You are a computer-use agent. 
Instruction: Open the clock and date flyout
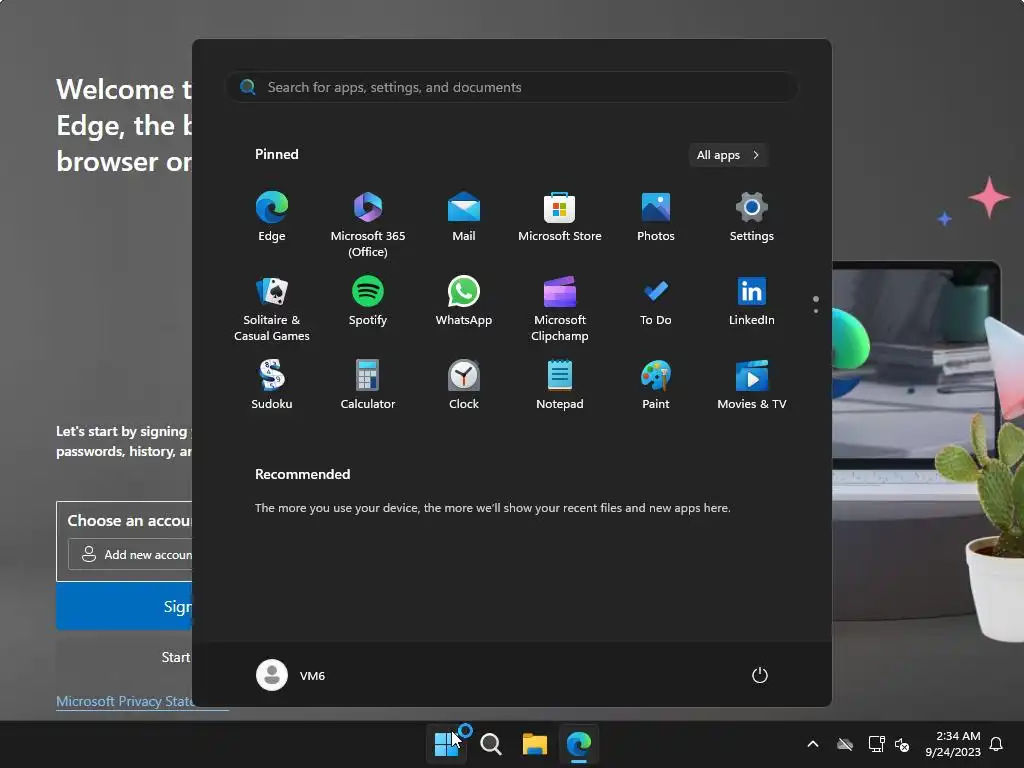click(x=953, y=744)
